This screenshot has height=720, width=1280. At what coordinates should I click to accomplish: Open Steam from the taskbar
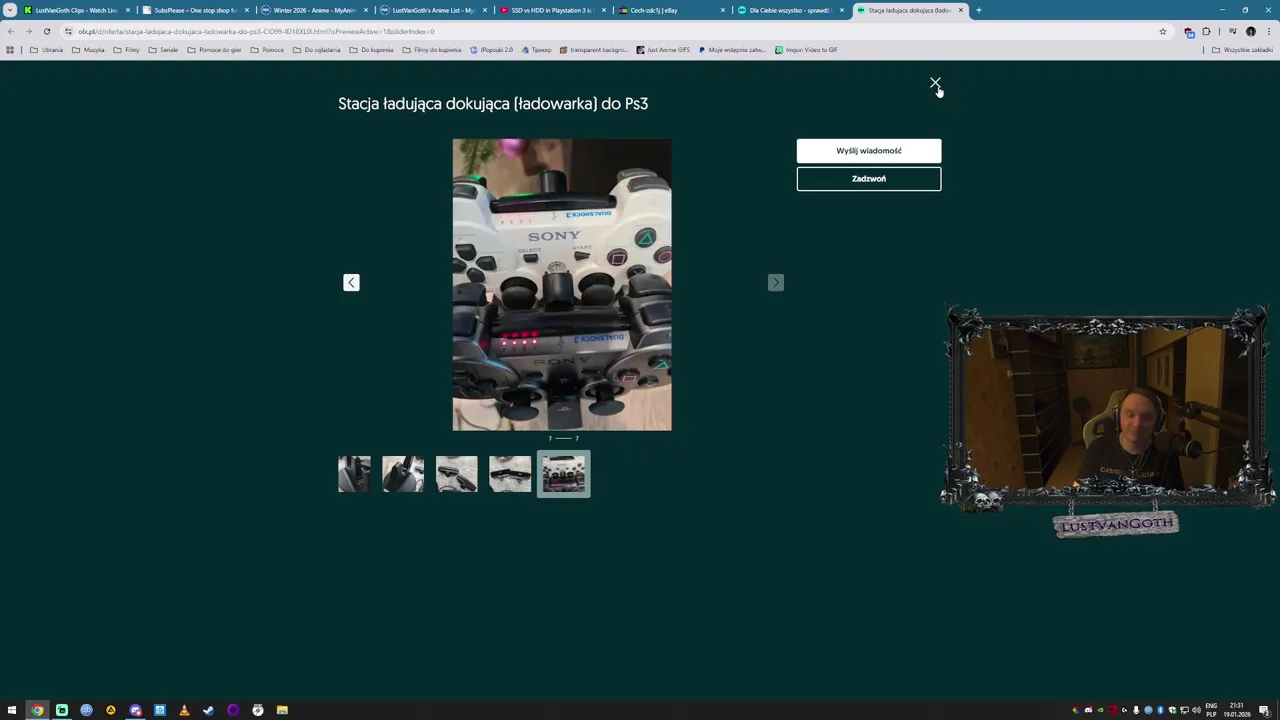pyautogui.click(x=208, y=710)
